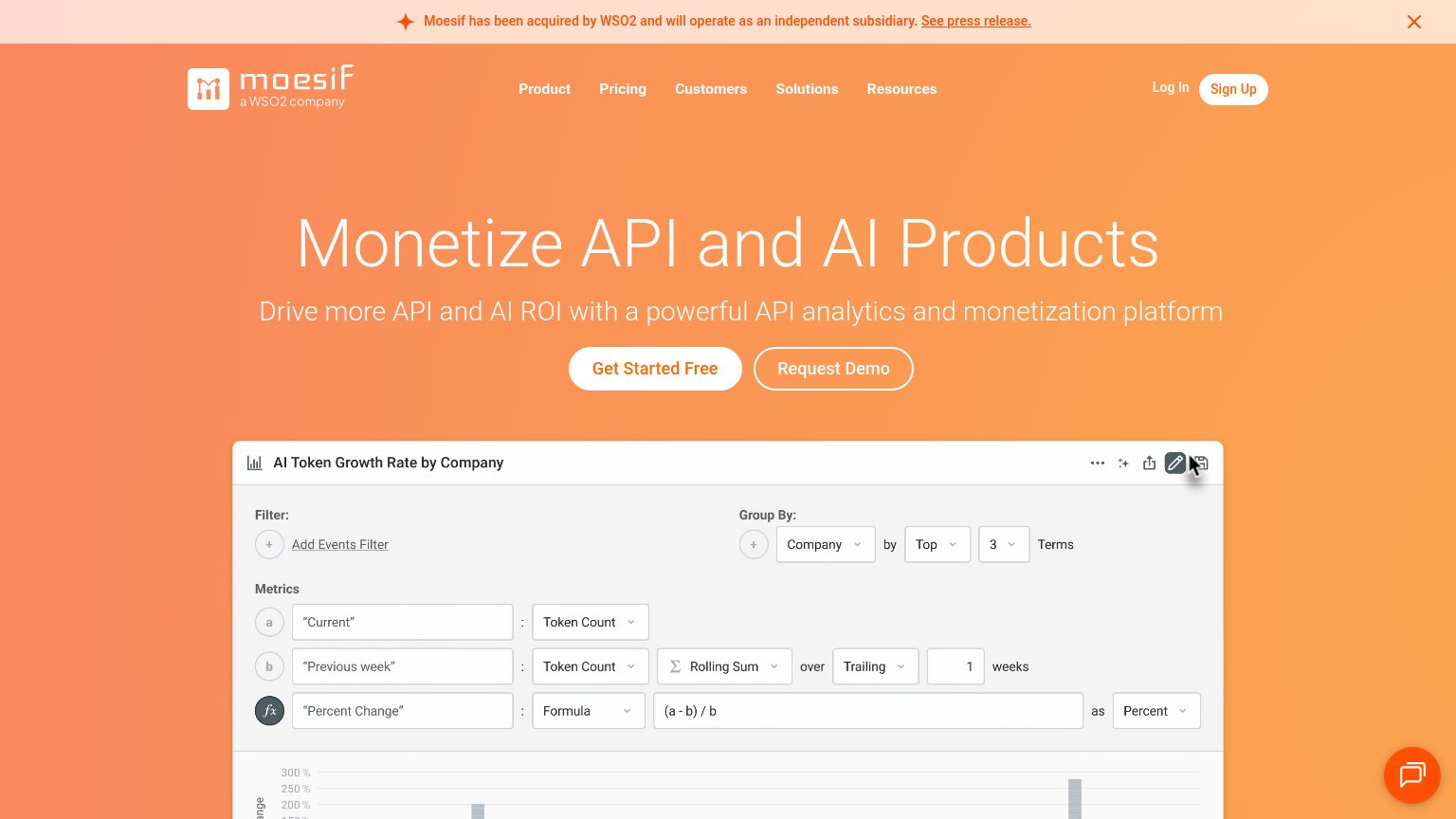Open the Rolling Sum dropdown
The width and height of the screenshot is (1456, 819).
(724, 666)
